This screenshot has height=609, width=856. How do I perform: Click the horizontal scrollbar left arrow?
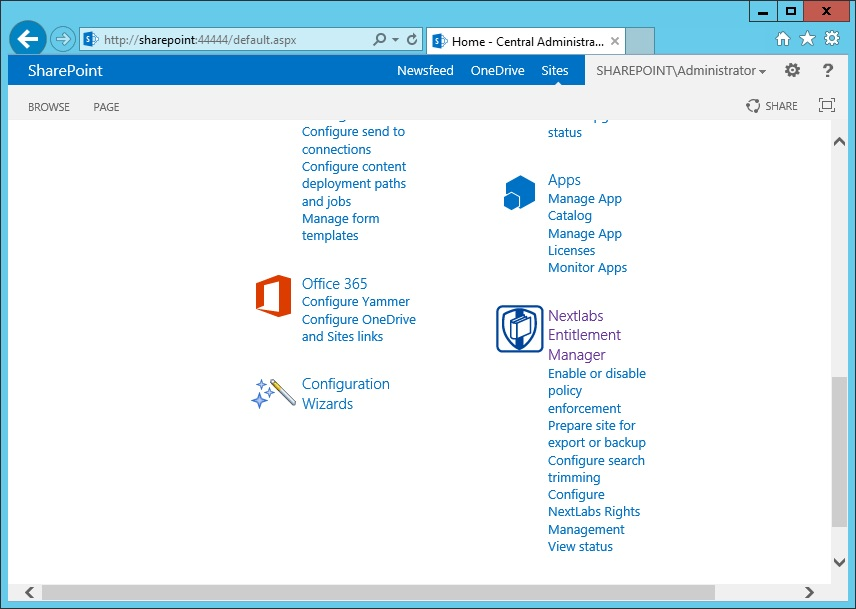(29, 592)
